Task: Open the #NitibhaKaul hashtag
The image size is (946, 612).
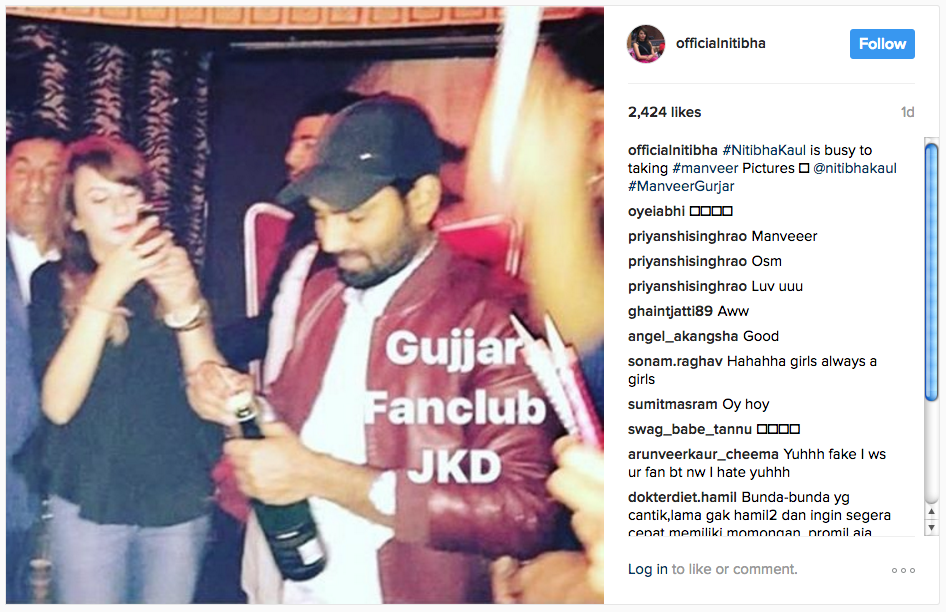Action: point(764,150)
